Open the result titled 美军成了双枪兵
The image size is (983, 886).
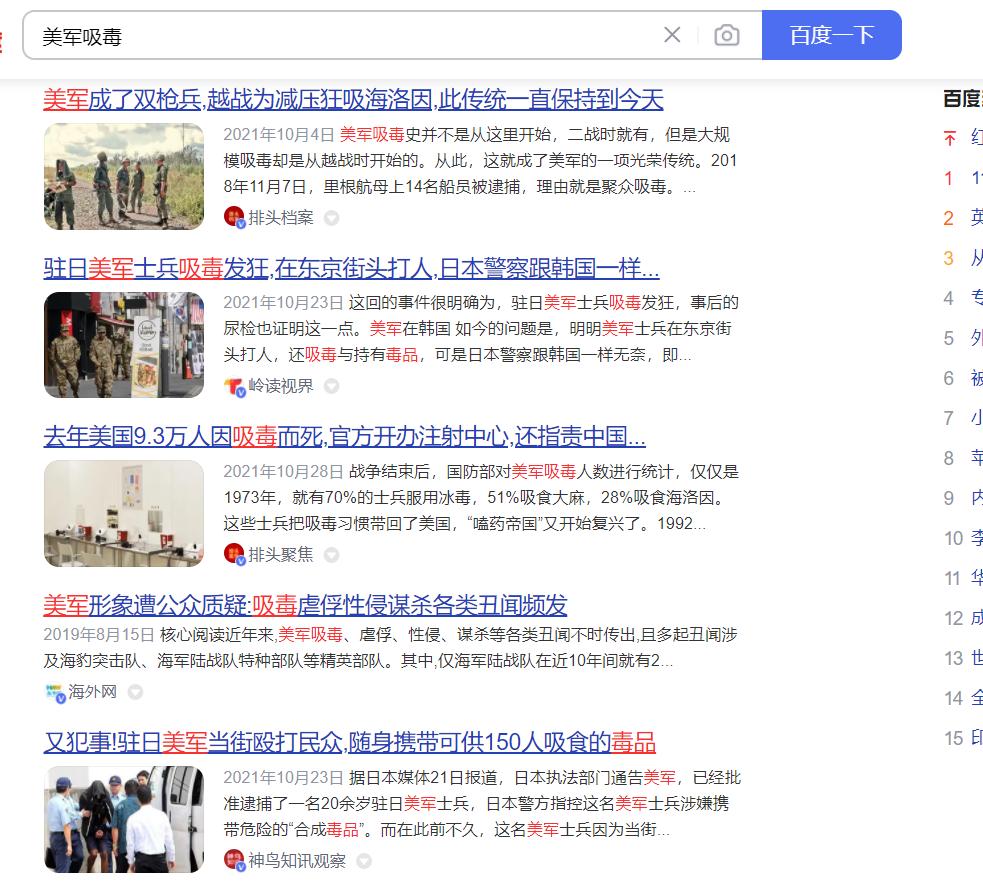(x=355, y=99)
